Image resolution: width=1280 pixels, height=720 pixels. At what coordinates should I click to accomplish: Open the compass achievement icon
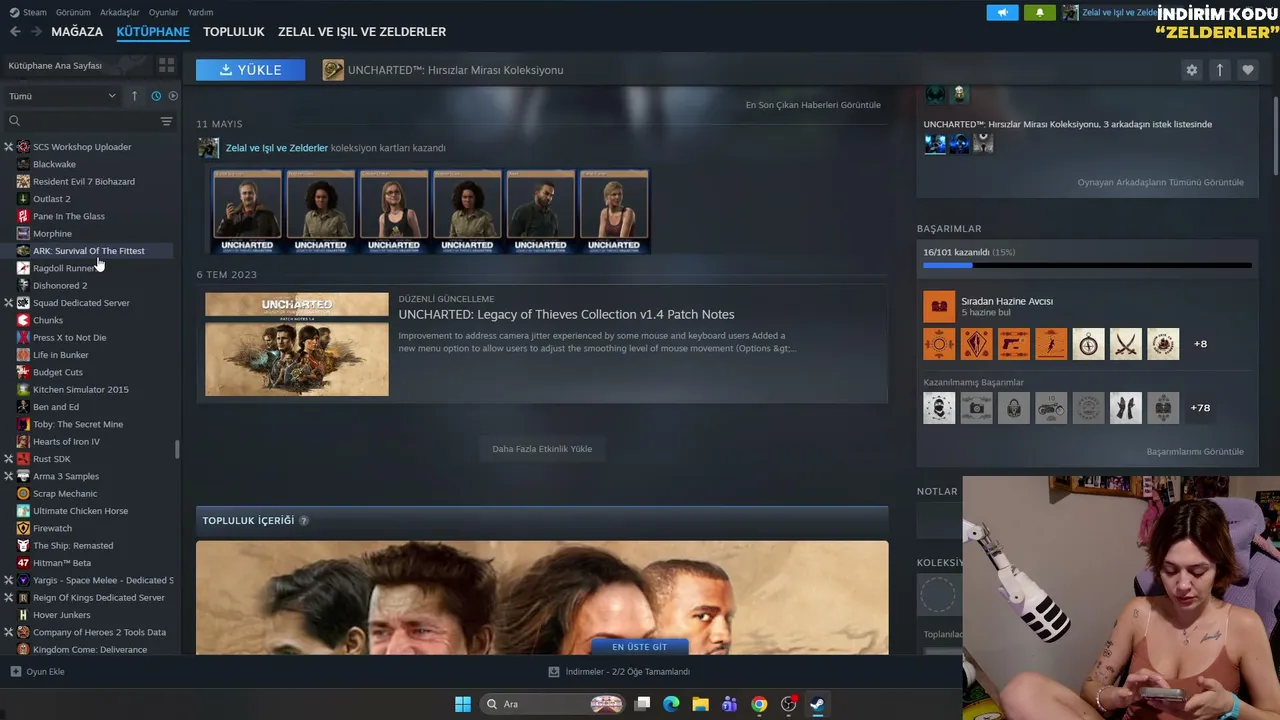point(1088,344)
